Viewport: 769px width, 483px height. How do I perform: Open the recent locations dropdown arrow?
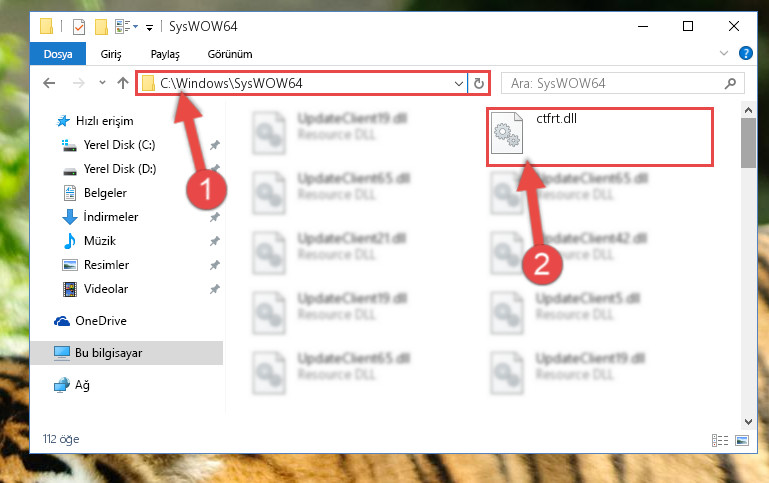[102, 83]
